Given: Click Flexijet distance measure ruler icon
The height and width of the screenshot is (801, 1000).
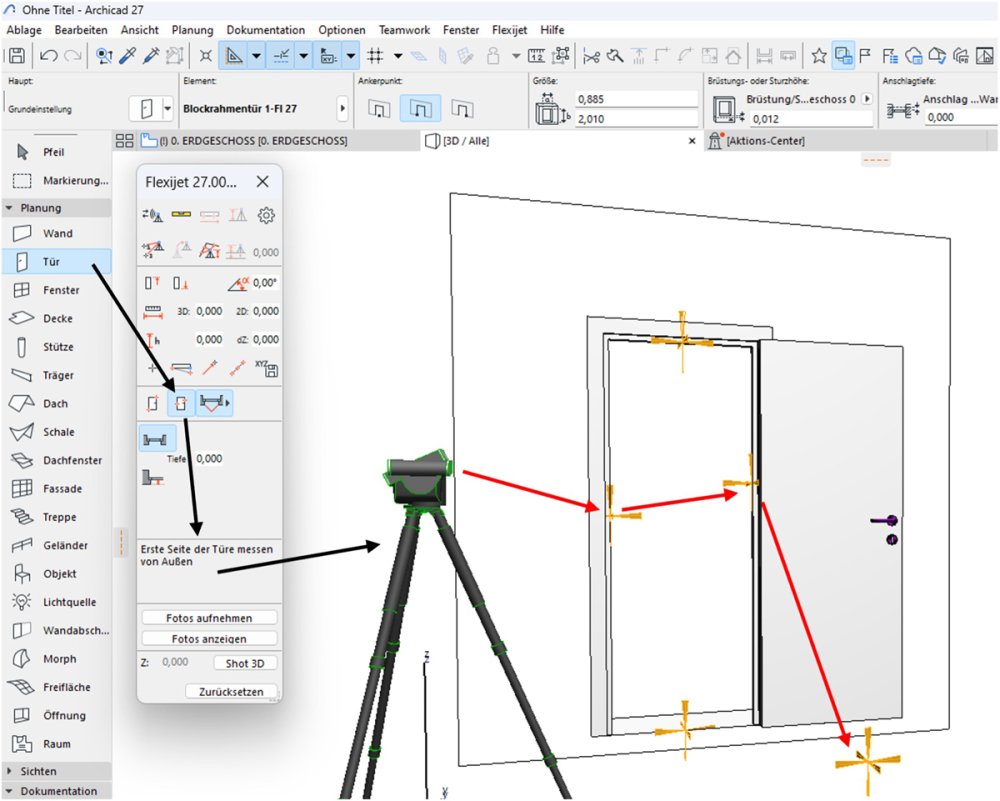Looking at the screenshot, I should [x=153, y=312].
